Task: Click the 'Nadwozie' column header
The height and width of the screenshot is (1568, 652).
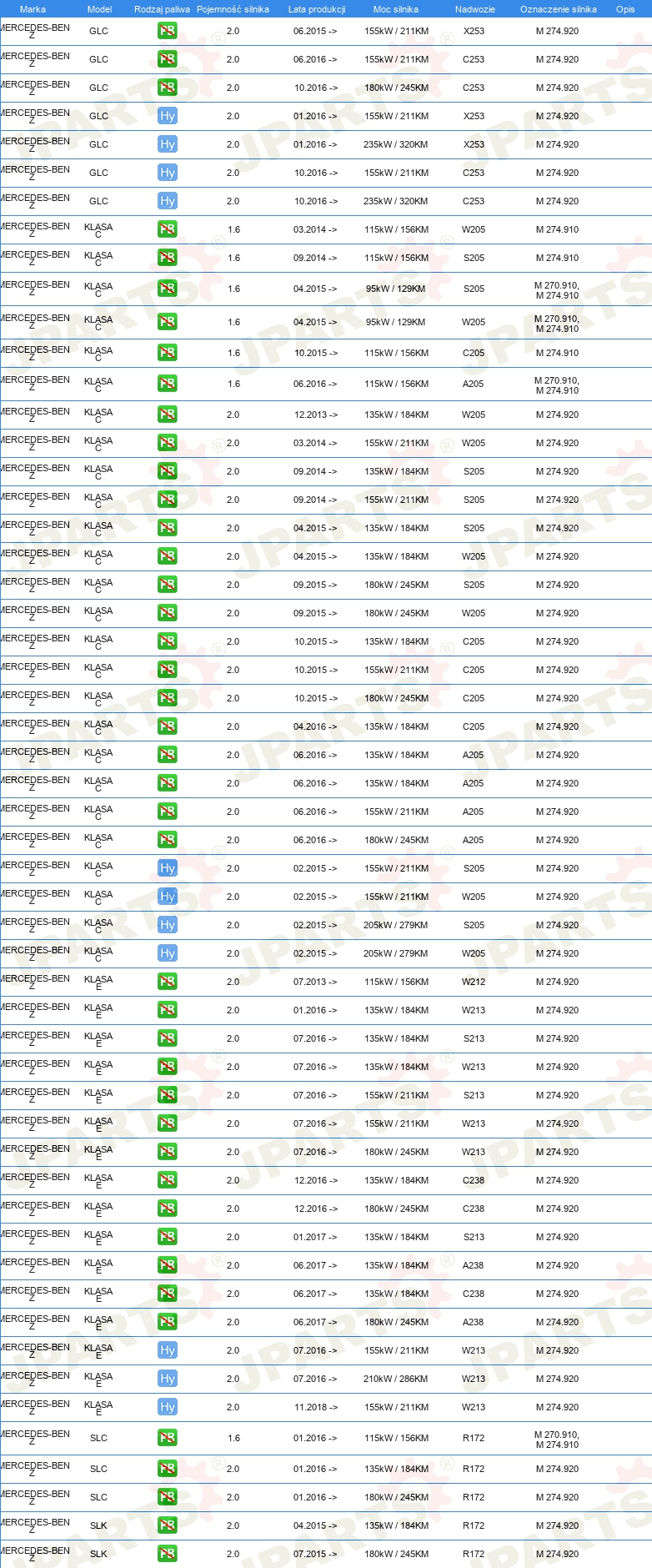Action: [x=474, y=9]
